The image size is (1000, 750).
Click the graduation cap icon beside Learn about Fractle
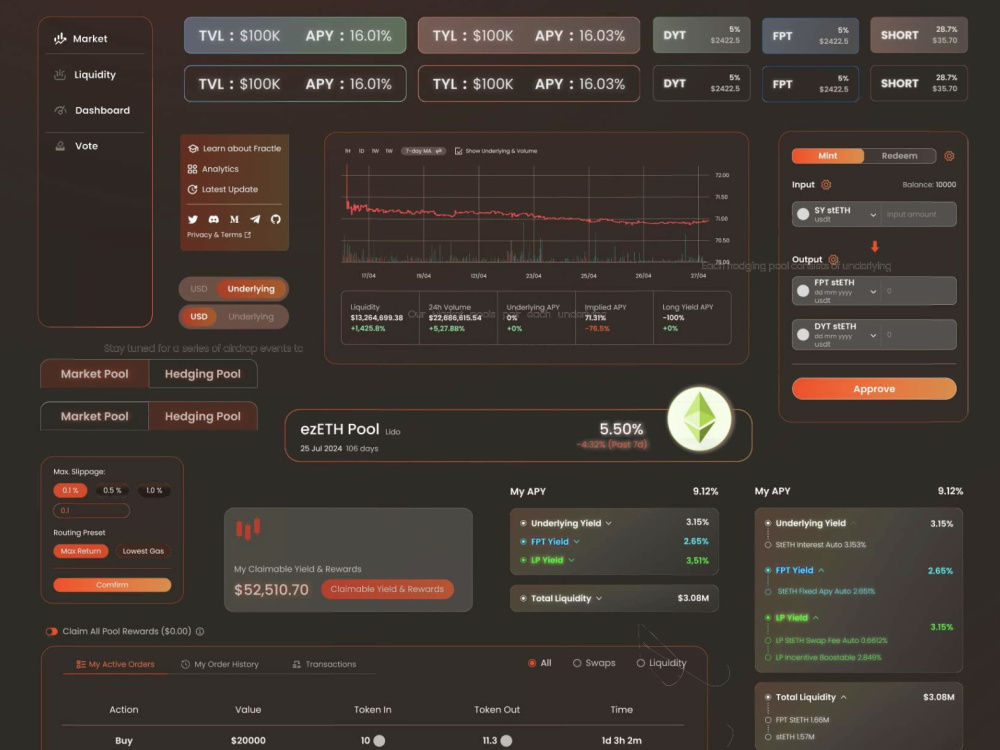click(193, 149)
